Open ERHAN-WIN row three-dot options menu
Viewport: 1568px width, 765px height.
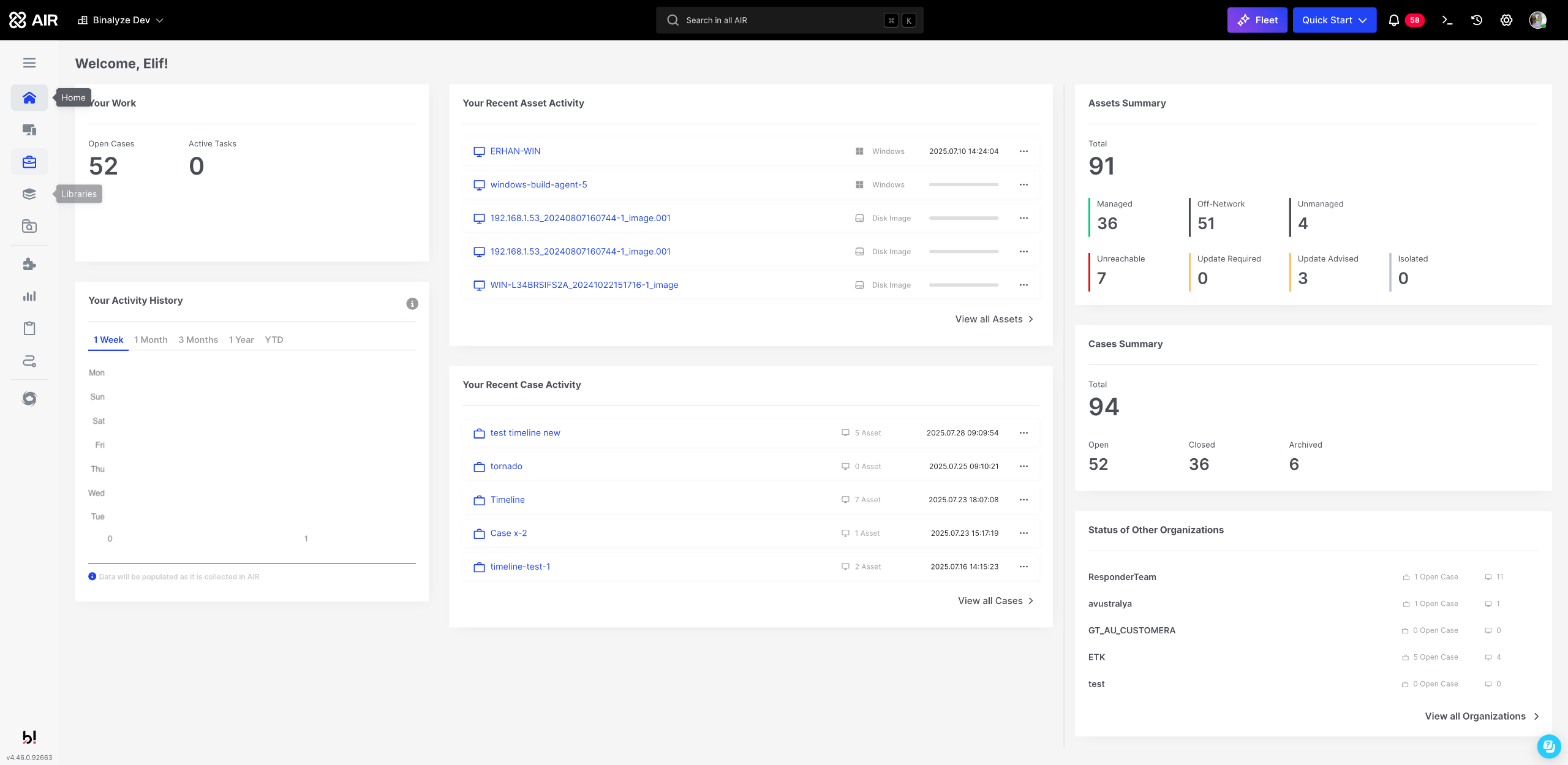[1023, 151]
